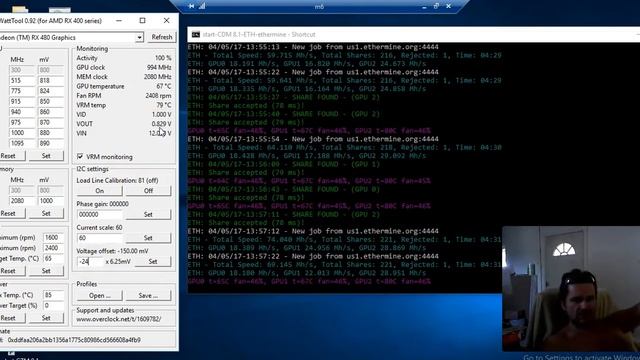The width and height of the screenshot is (640, 360).
Task: Click Set next to Current scale field
Action: [x=148, y=238]
